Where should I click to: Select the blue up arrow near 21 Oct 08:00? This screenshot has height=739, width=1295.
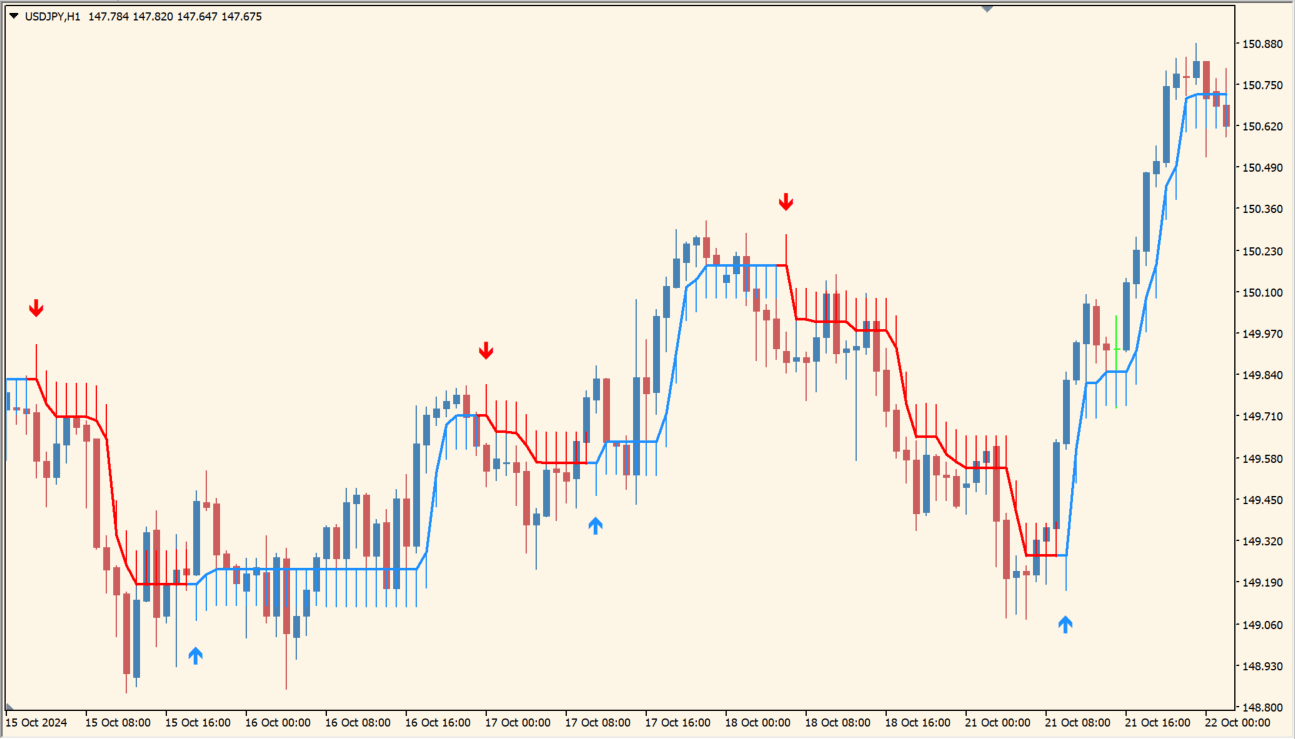click(1066, 625)
